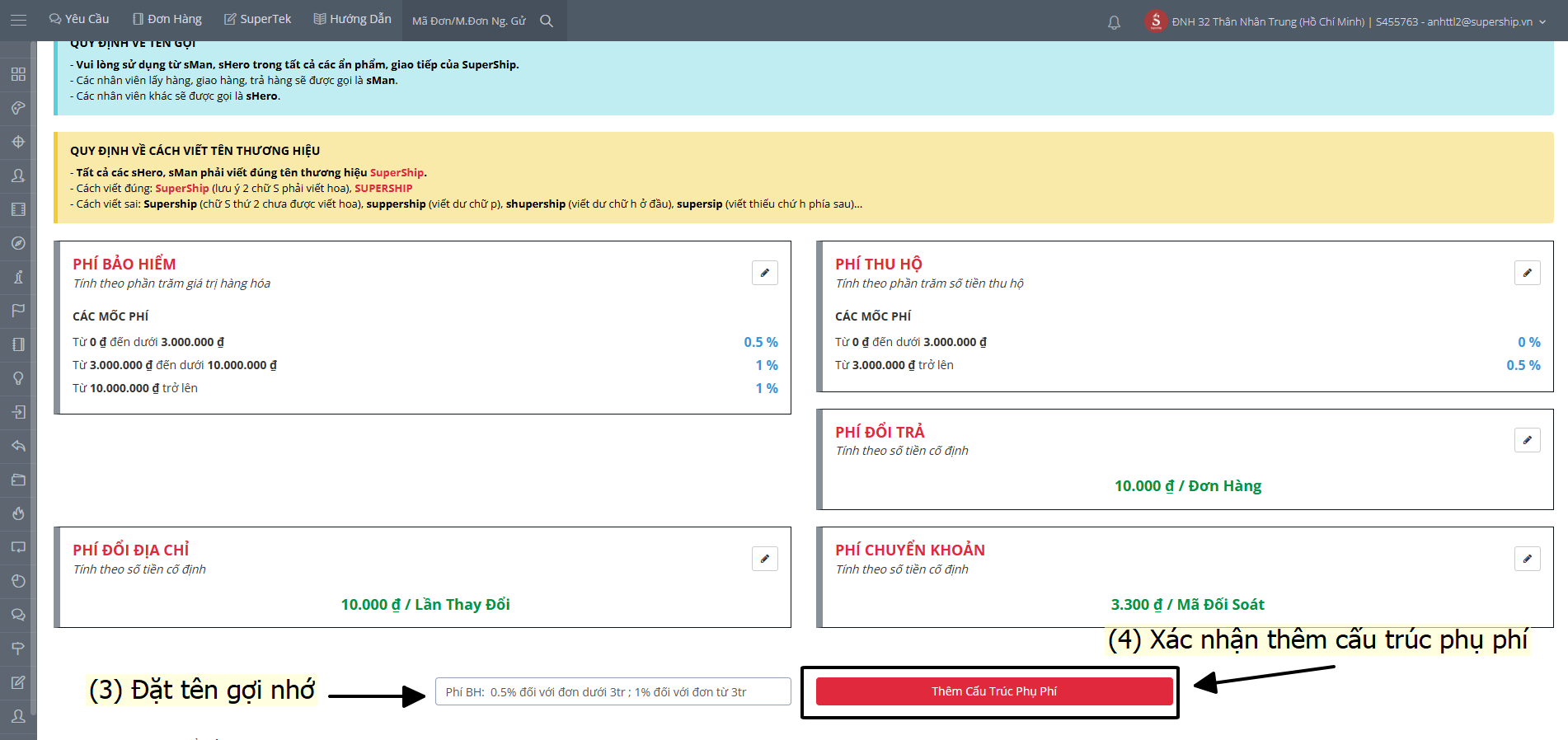This screenshot has width=1568, height=740.
Task: Click the left sidebar scrollbar
Action: (33, 379)
